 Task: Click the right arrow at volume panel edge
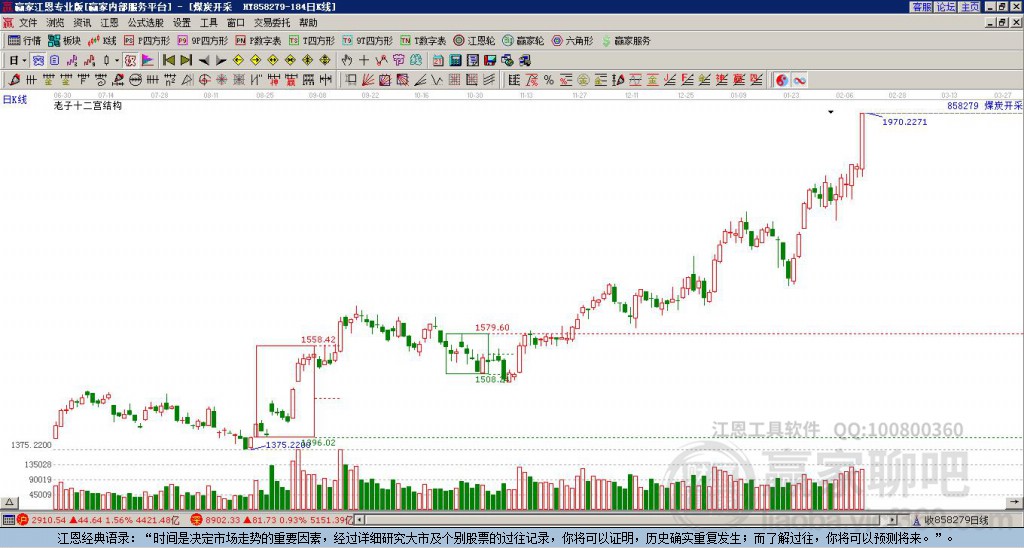point(1014,502)
